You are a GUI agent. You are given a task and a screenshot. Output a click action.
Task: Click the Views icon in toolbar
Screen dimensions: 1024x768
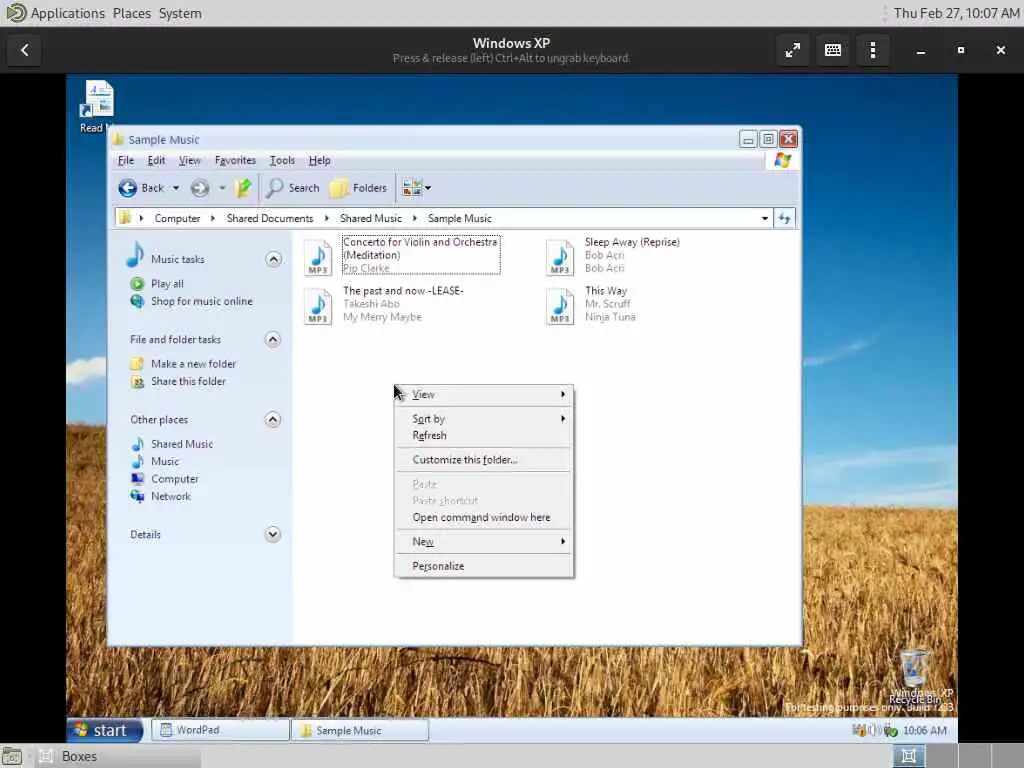click(x=412, y=188)
